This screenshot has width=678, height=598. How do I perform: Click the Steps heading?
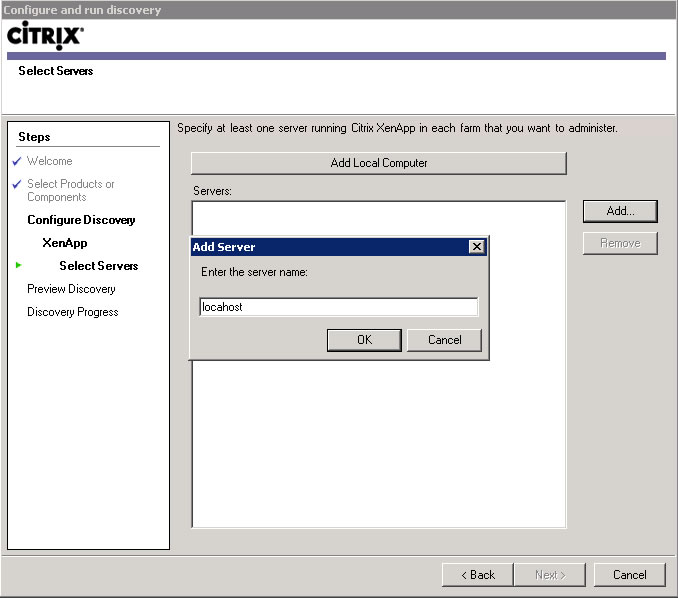34,137
